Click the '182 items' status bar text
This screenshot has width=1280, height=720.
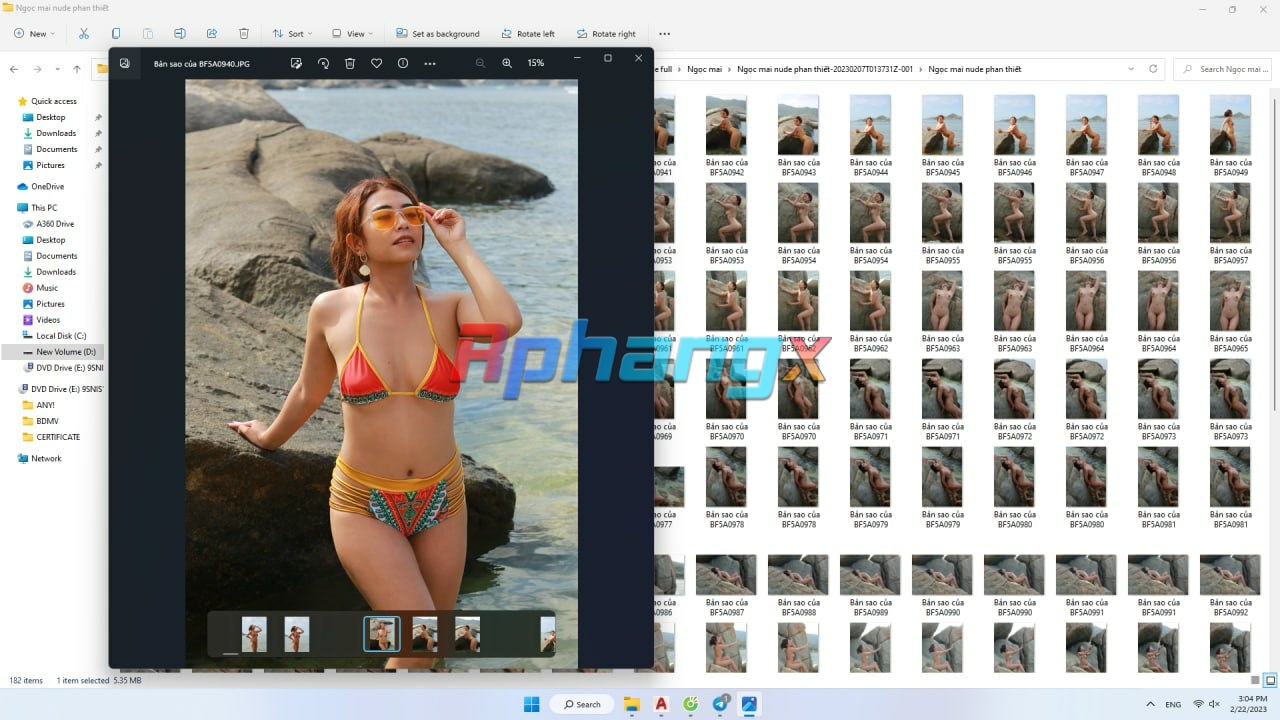pyautogui.click(x=26, y=680)
